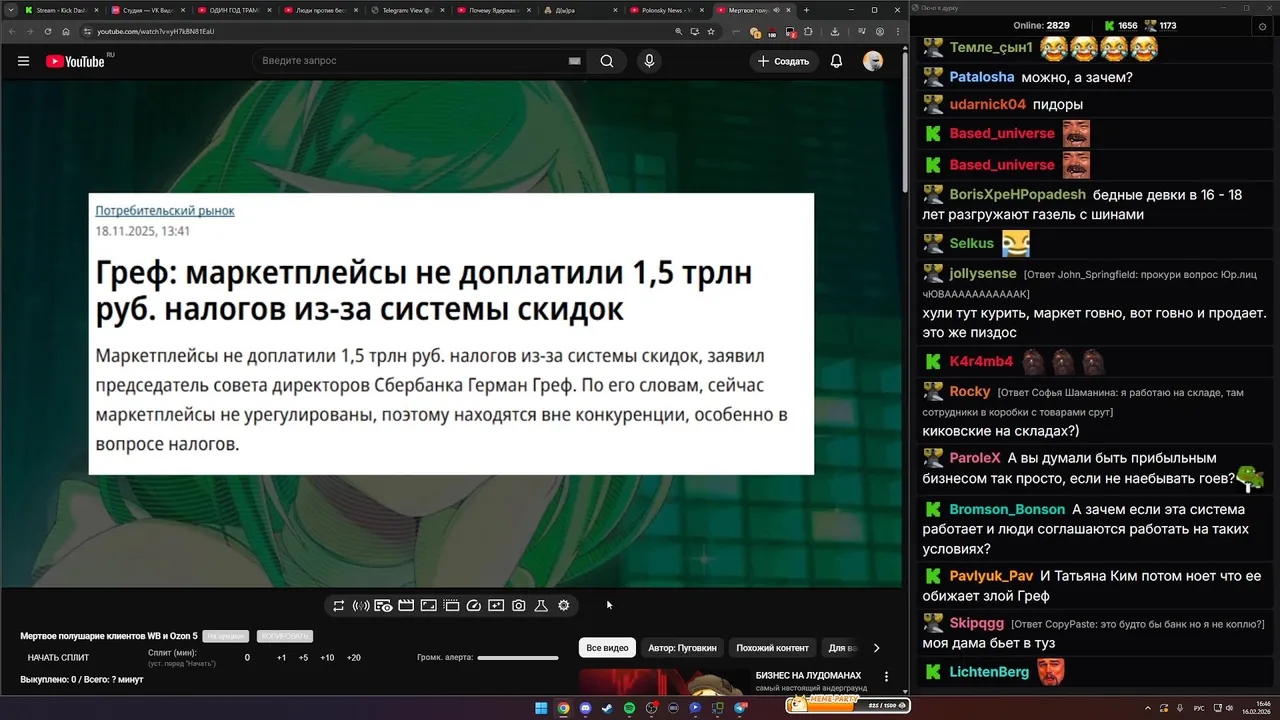The height and width of the screenshot is (720, 1280).
Task: Click the YouTube search magnifier button
Action: coord(607,61)
